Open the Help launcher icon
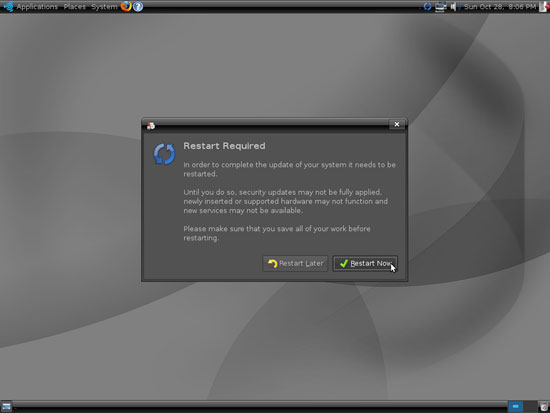The image size is (550, 413). tap(138, 6)
